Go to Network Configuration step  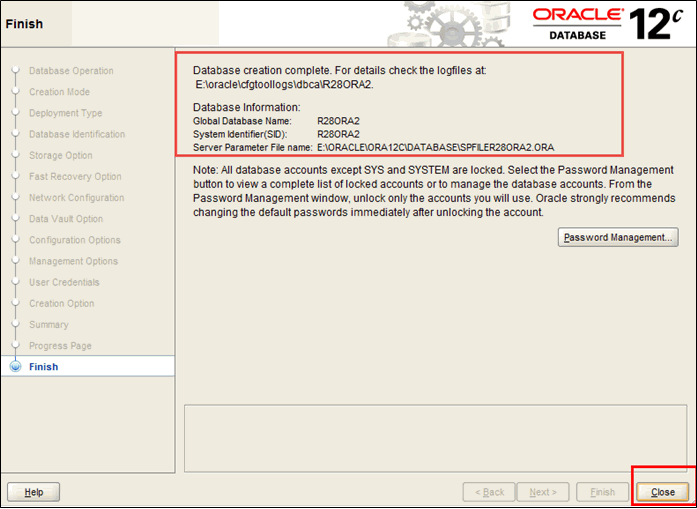click(75, 198)
